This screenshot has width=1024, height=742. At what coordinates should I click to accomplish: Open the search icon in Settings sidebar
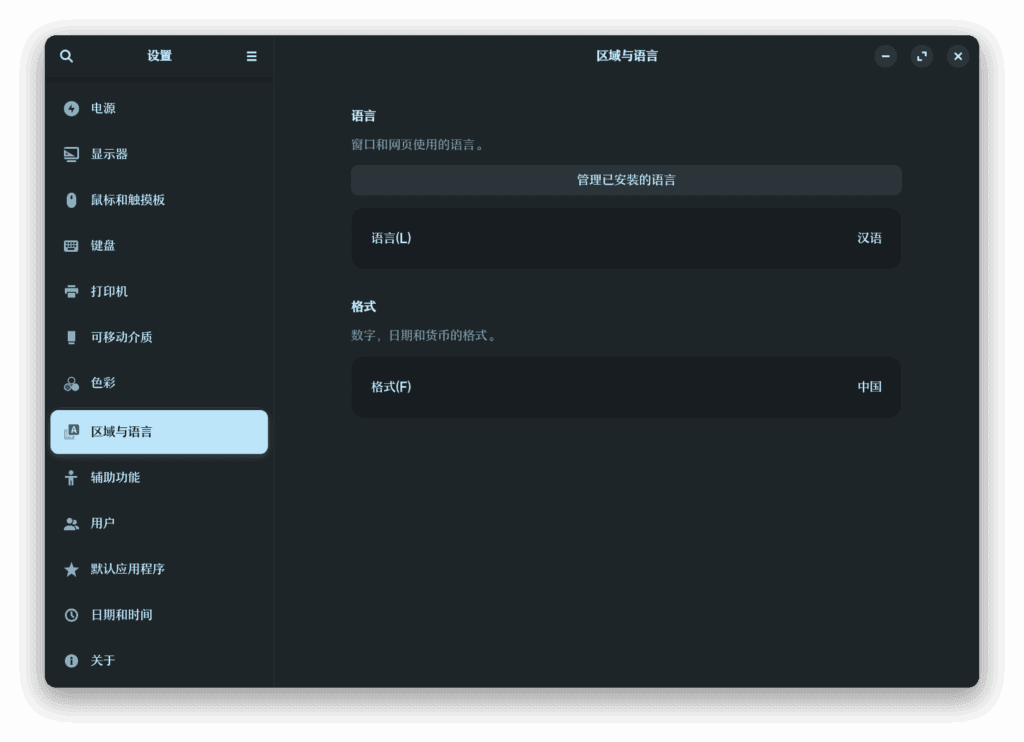(x=66, y=56)
